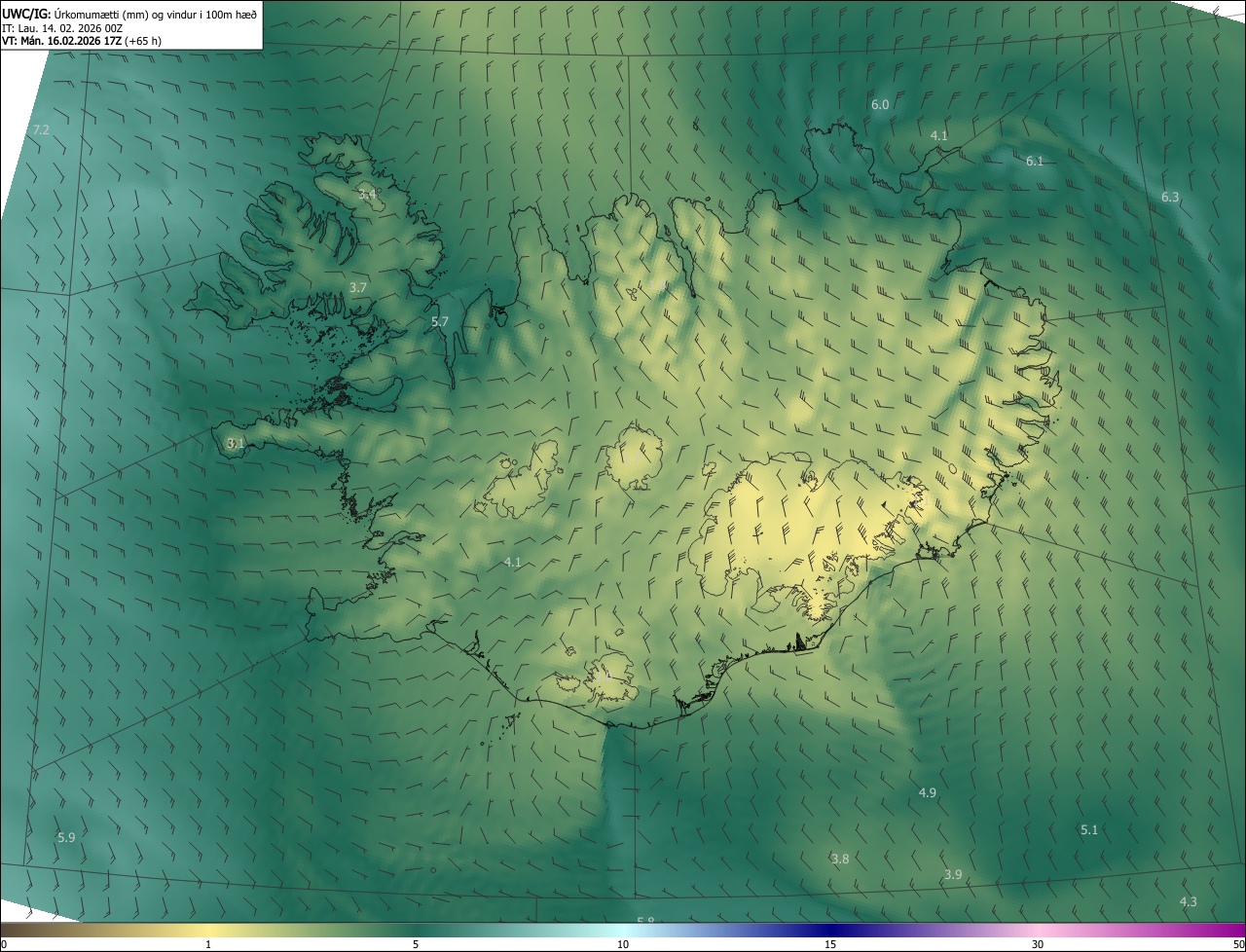Select the 6.3 value label on the map
Viewport: 1246px width, 952px height.
point(1170,197)
